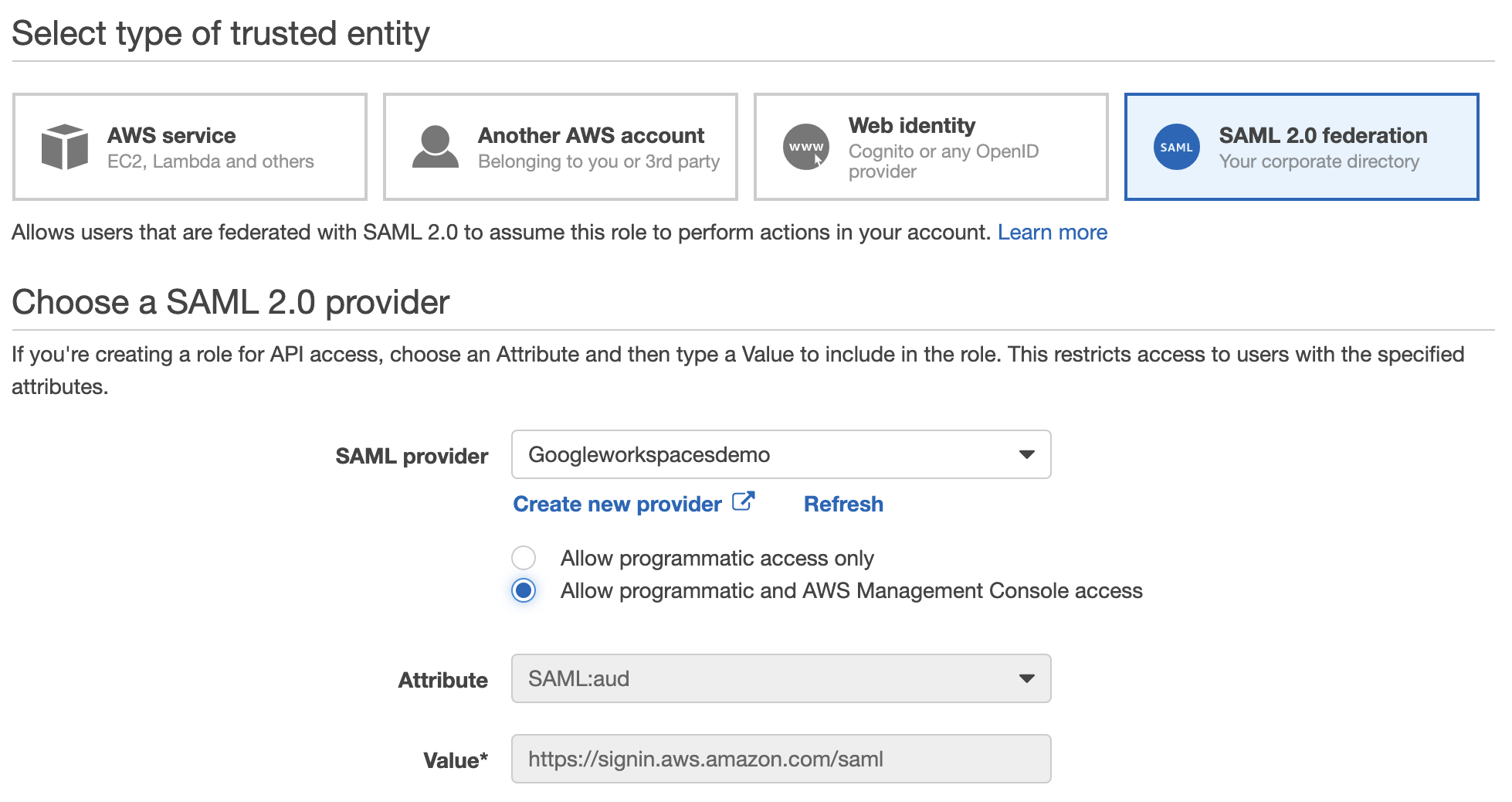This screenshot has height=802, width=1512.
Task: Refresh the SAML provider list
Action: [x=843, y=504]
